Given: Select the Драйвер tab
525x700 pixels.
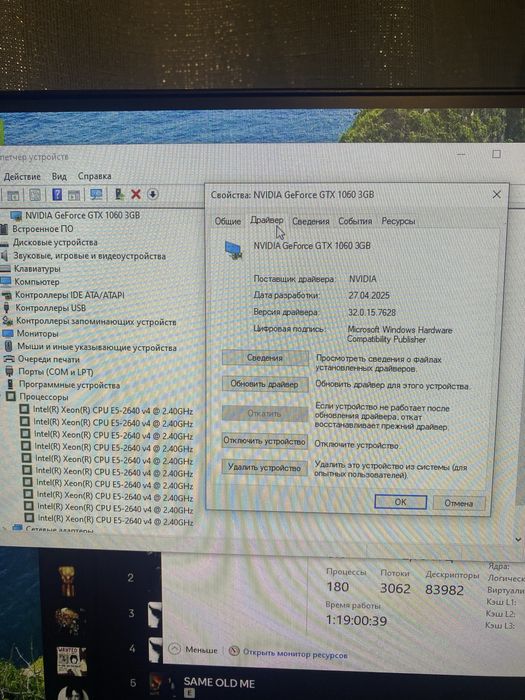Looking at the screenshot, I should pyautogui.click(x=267, y=220).
